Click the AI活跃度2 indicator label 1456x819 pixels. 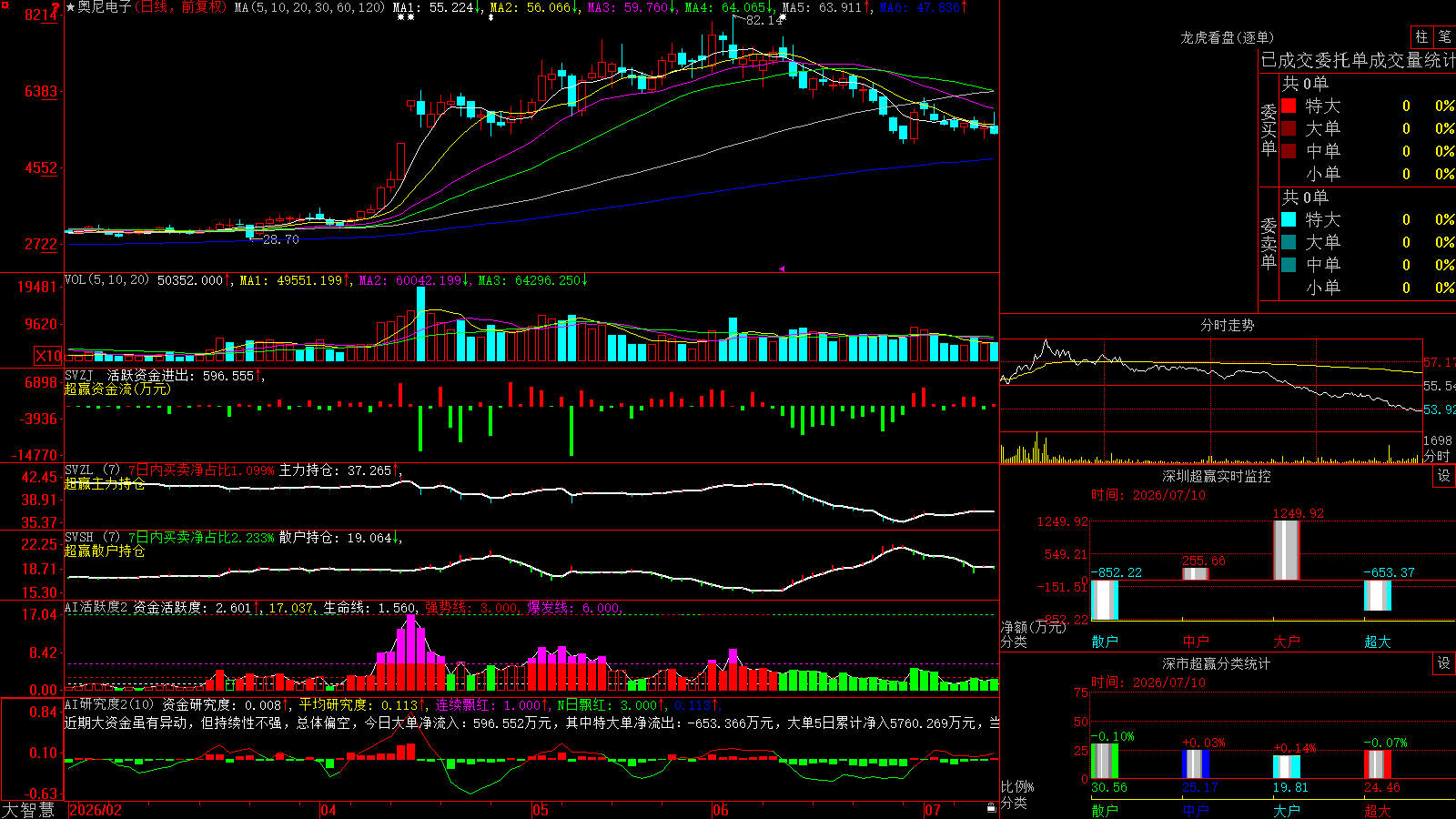[96, 607]
